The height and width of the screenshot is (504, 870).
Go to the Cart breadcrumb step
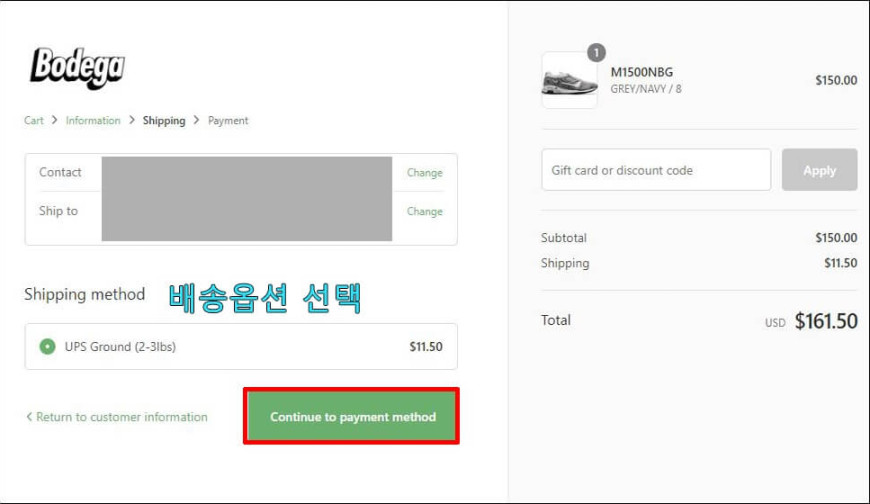(x=34, y=120)
